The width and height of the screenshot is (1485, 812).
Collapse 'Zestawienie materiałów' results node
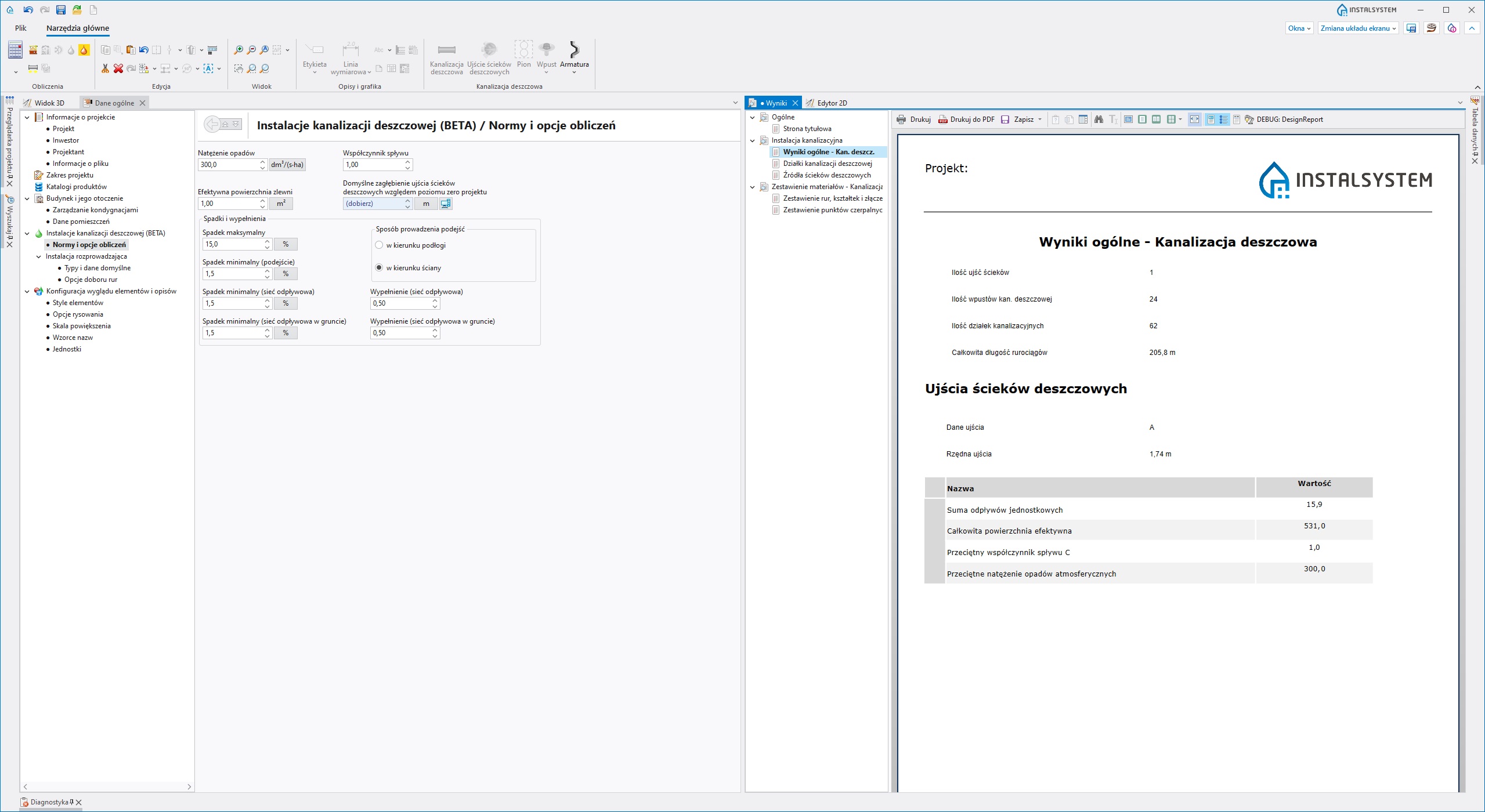click(x=753, y=187)
